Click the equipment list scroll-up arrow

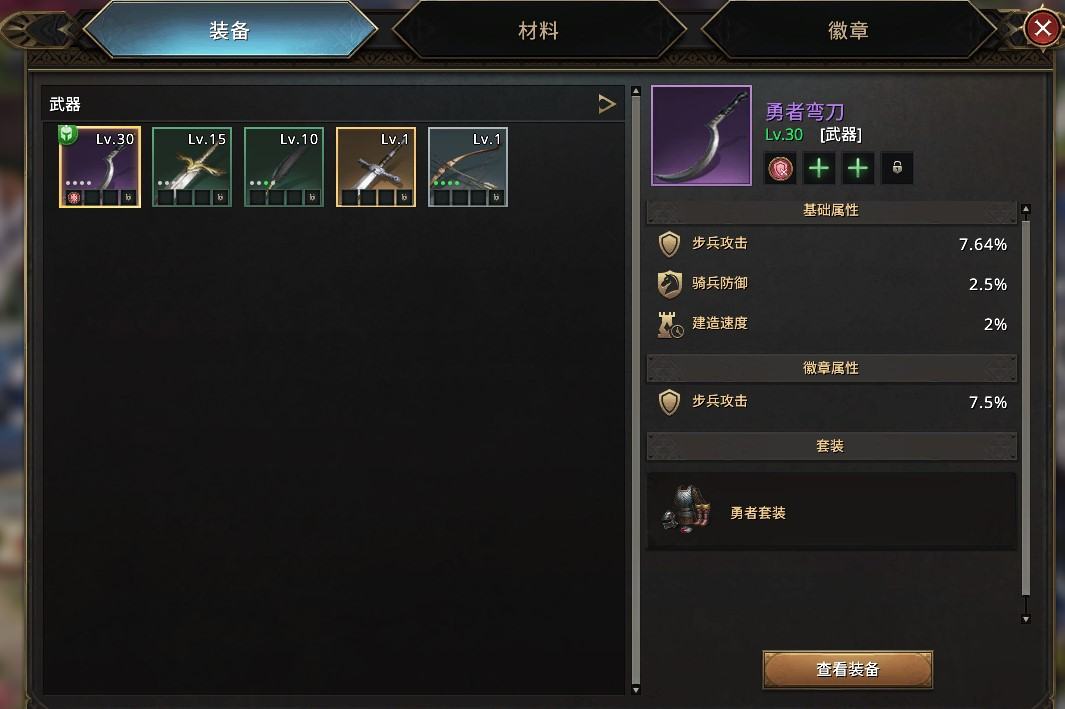636,91
